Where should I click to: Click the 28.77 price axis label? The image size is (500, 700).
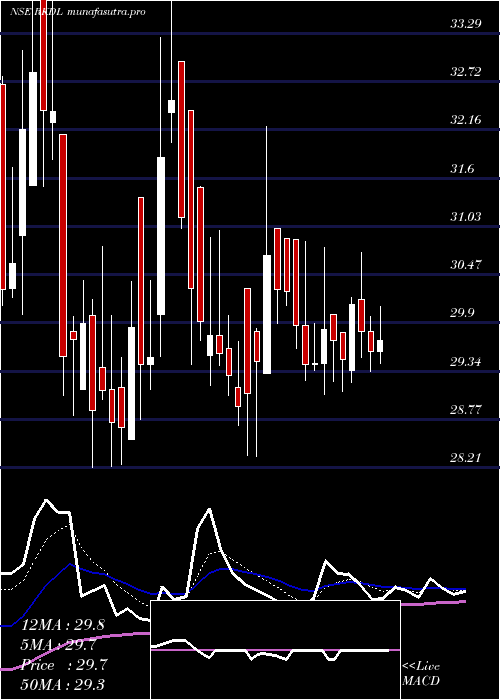click(466, 409)
